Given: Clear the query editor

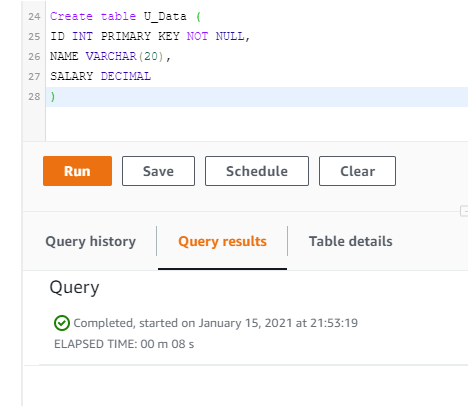Looking at the screenshot, I should (357, 171).
